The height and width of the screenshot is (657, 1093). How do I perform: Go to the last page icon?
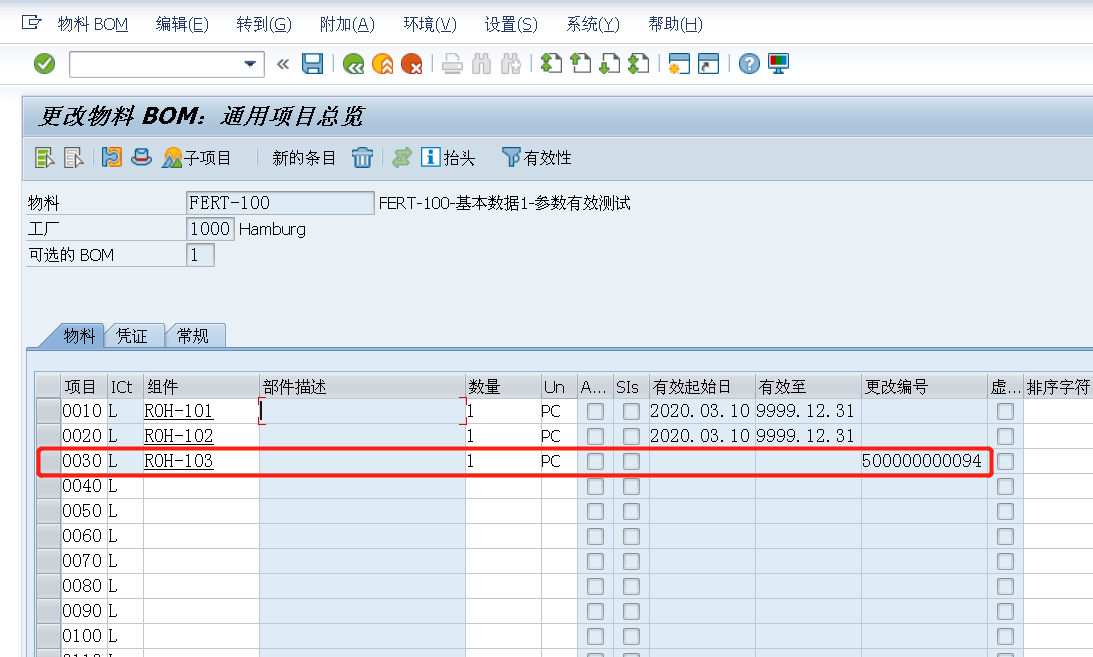(639, 64)
